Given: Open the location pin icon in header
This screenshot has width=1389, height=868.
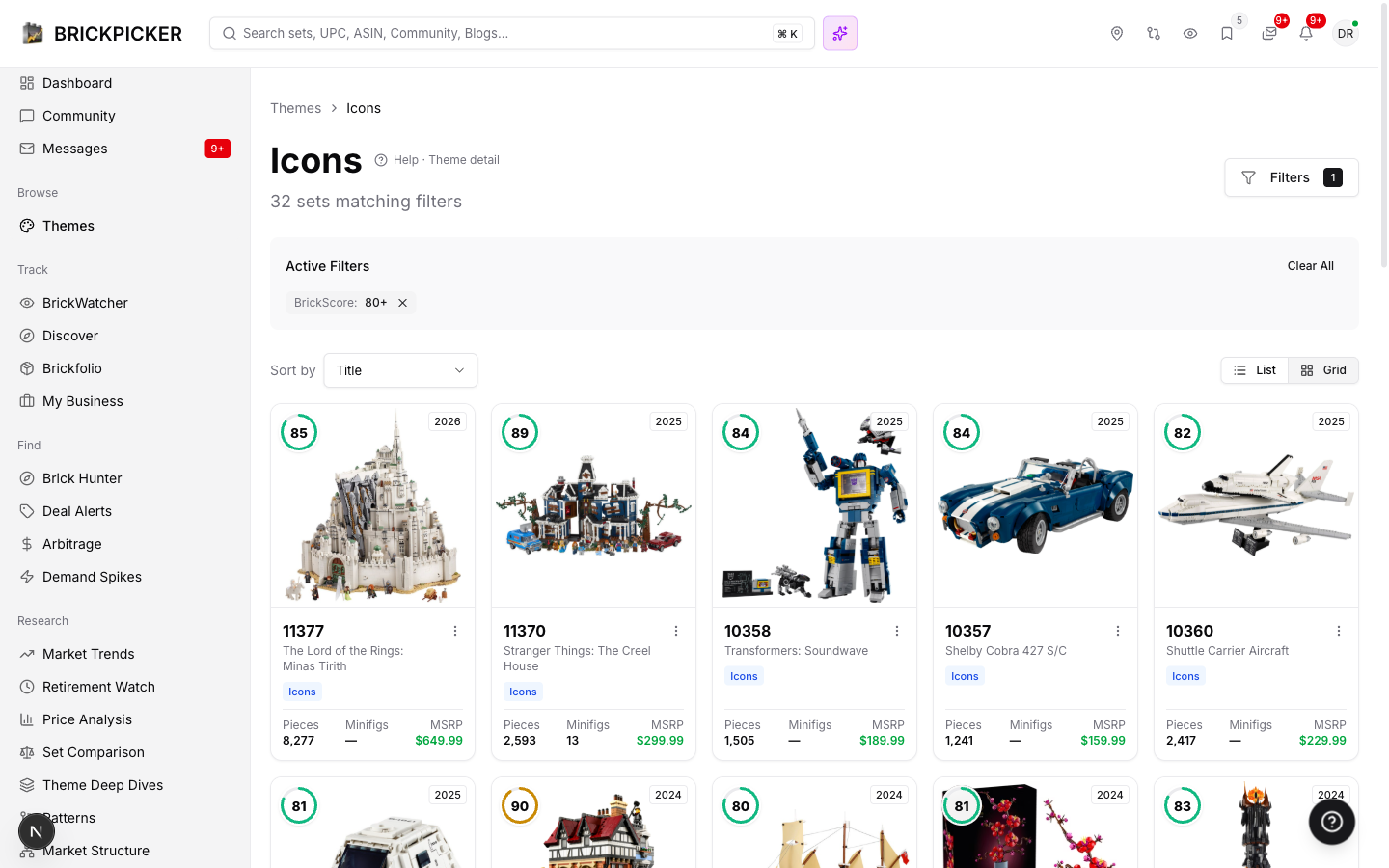Looking at the screenshot, I should pyautogui.click(x=1117, y=34).
